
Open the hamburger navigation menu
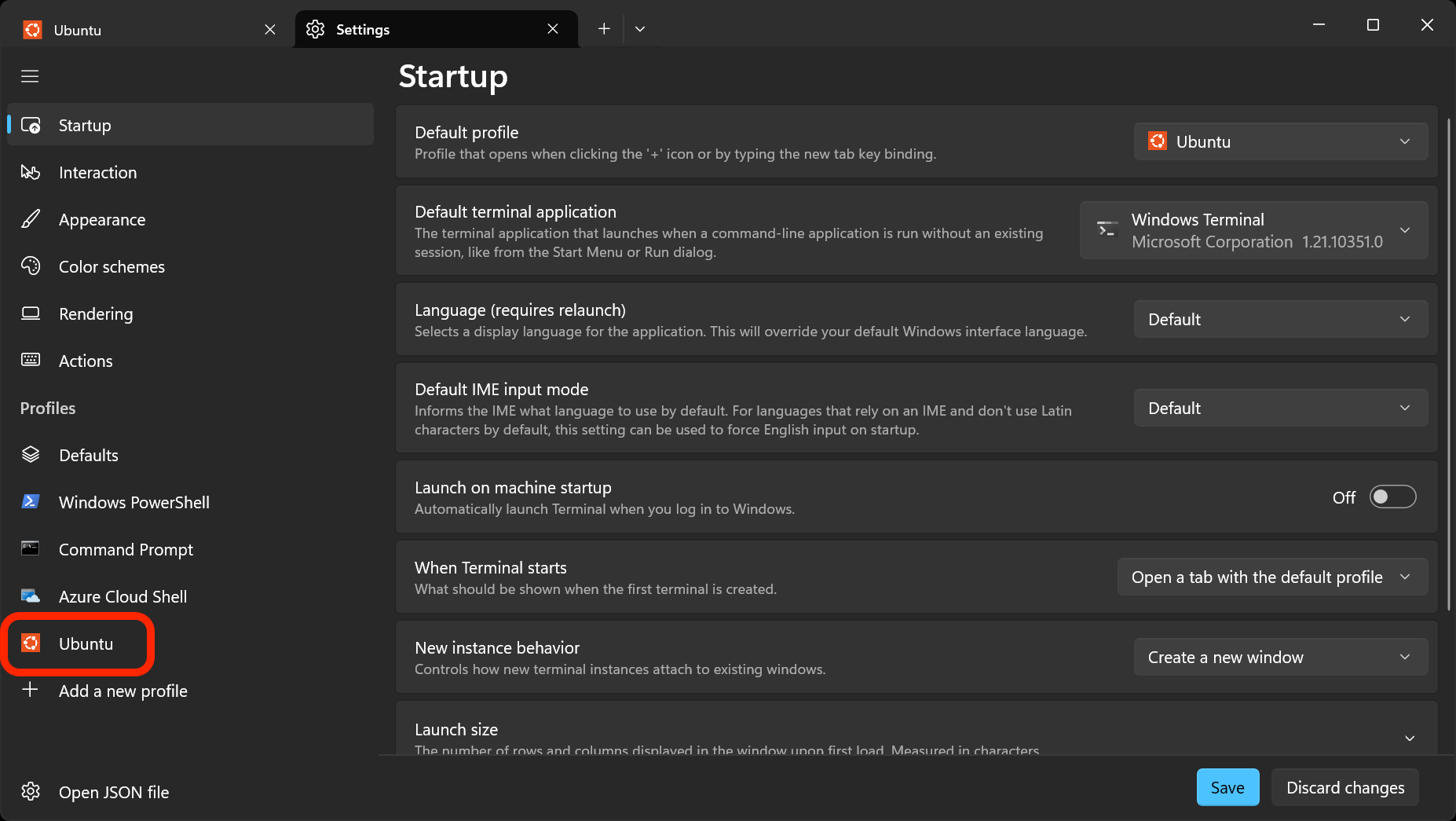coord(30,75)
